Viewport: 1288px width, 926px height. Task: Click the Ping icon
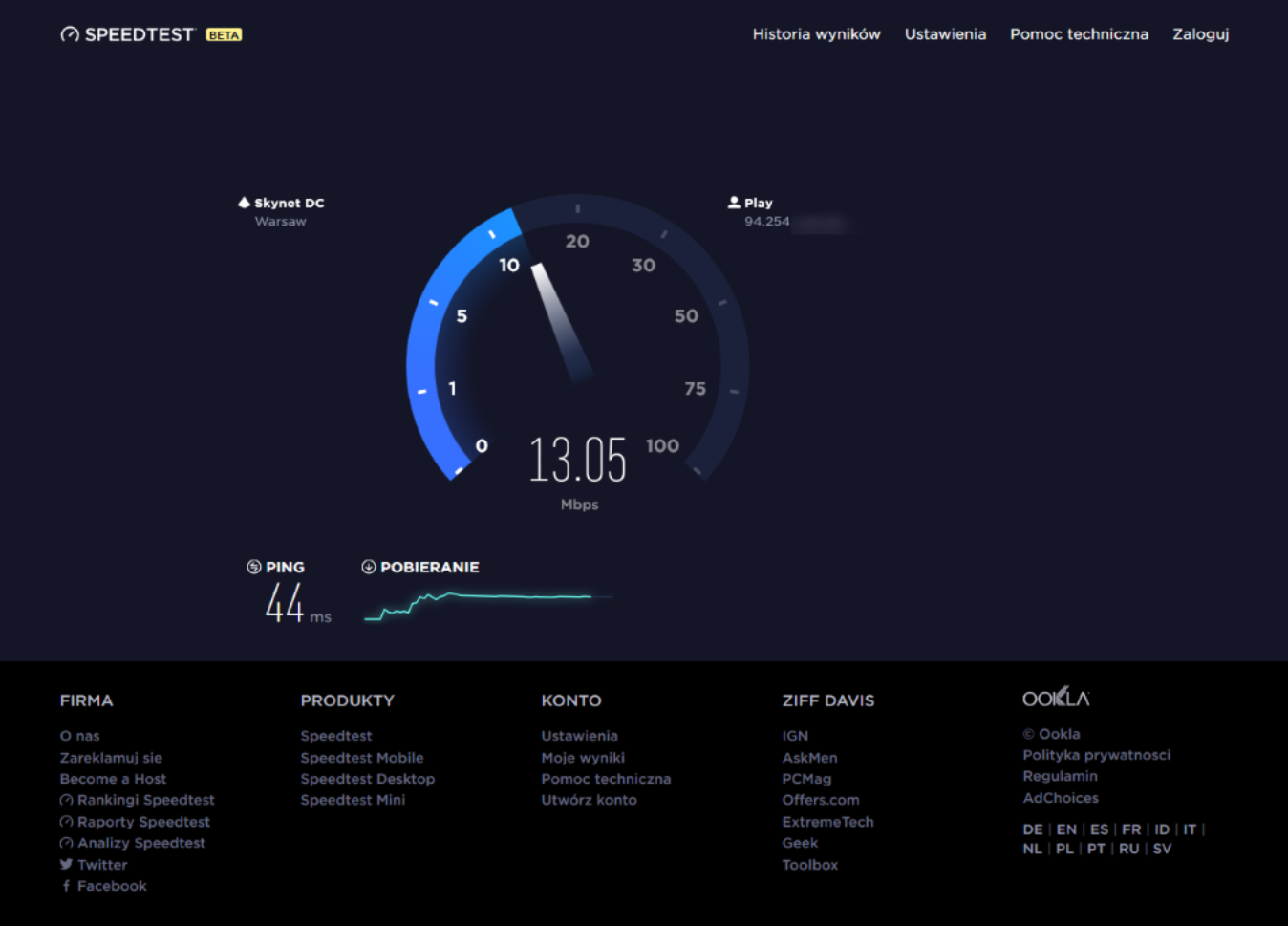tap(253, 567)
